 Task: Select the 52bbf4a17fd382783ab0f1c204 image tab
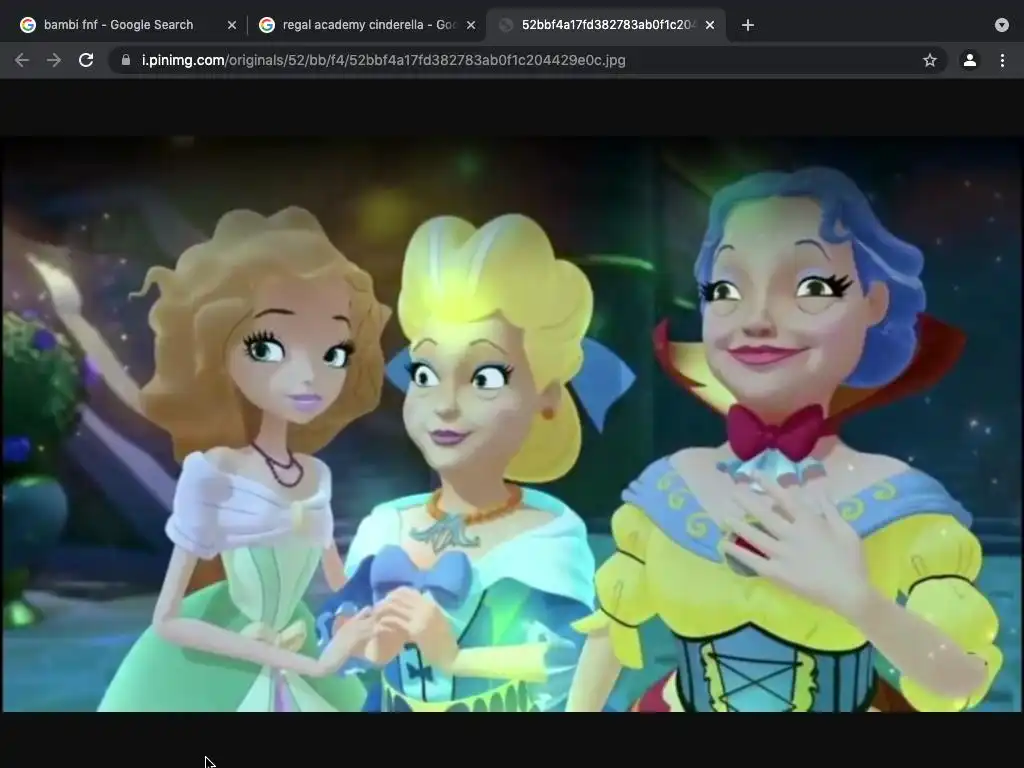click(606, 25)
